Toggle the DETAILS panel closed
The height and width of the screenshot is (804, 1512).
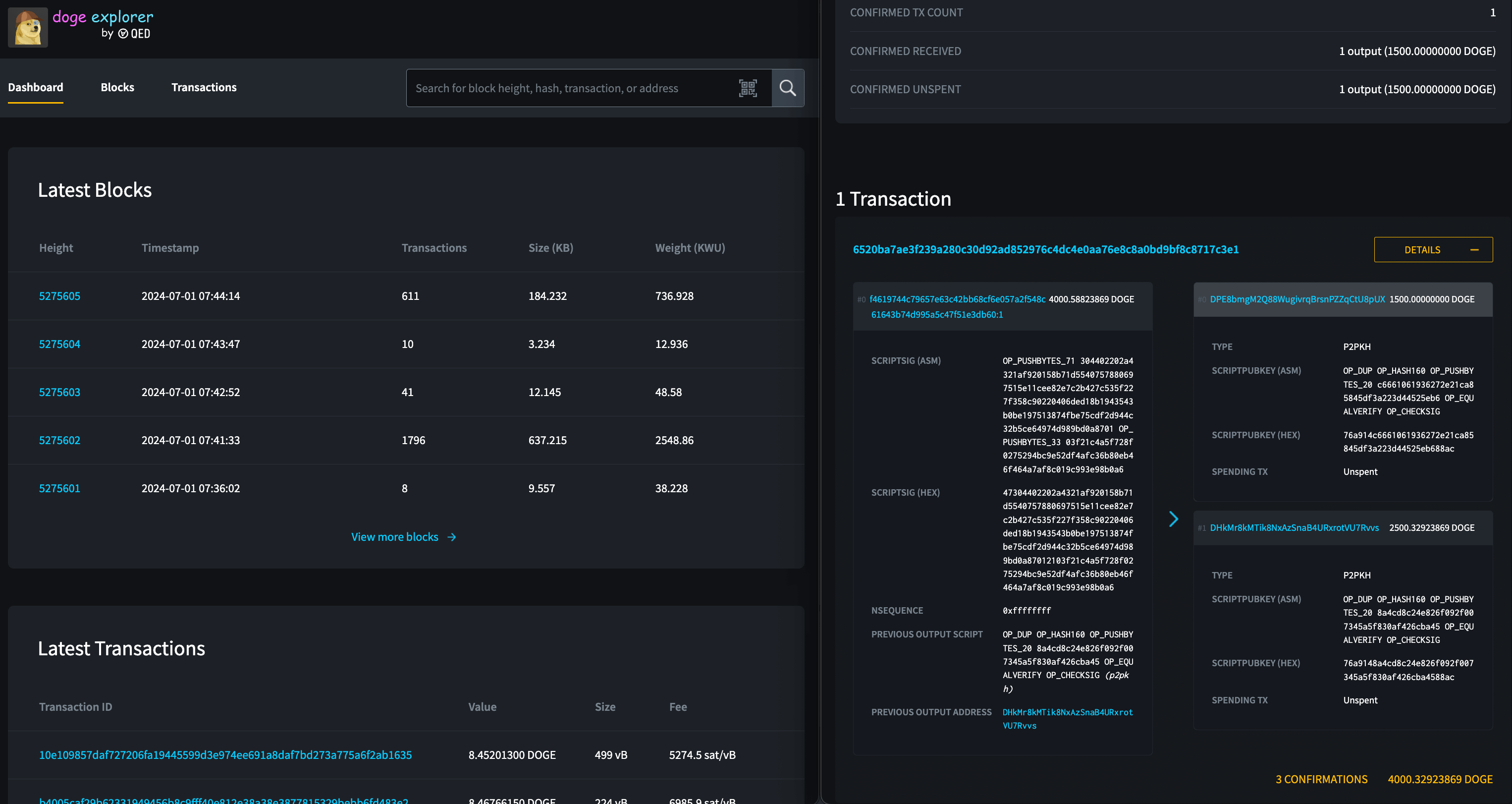pyautogui.click(x=1433, y=249)
